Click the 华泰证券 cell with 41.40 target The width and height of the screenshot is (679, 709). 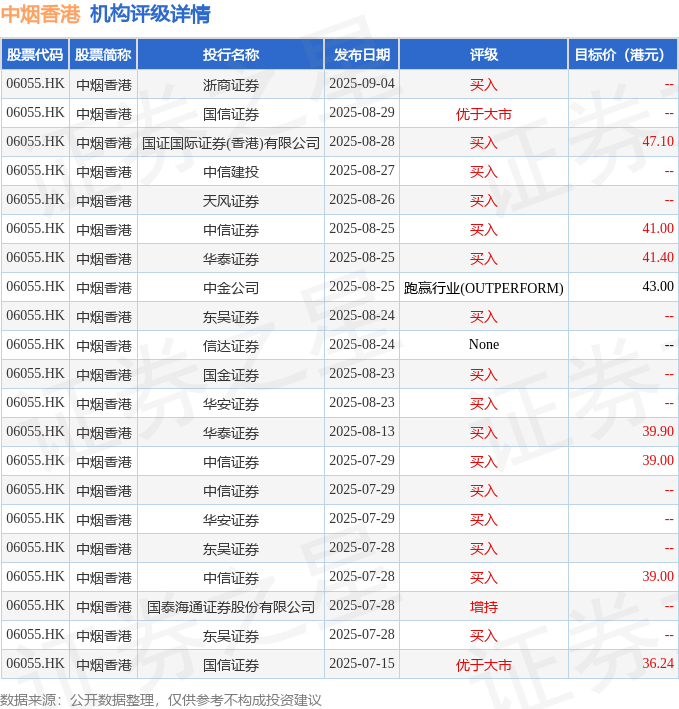pyautogui.click(x=231, y=258)
